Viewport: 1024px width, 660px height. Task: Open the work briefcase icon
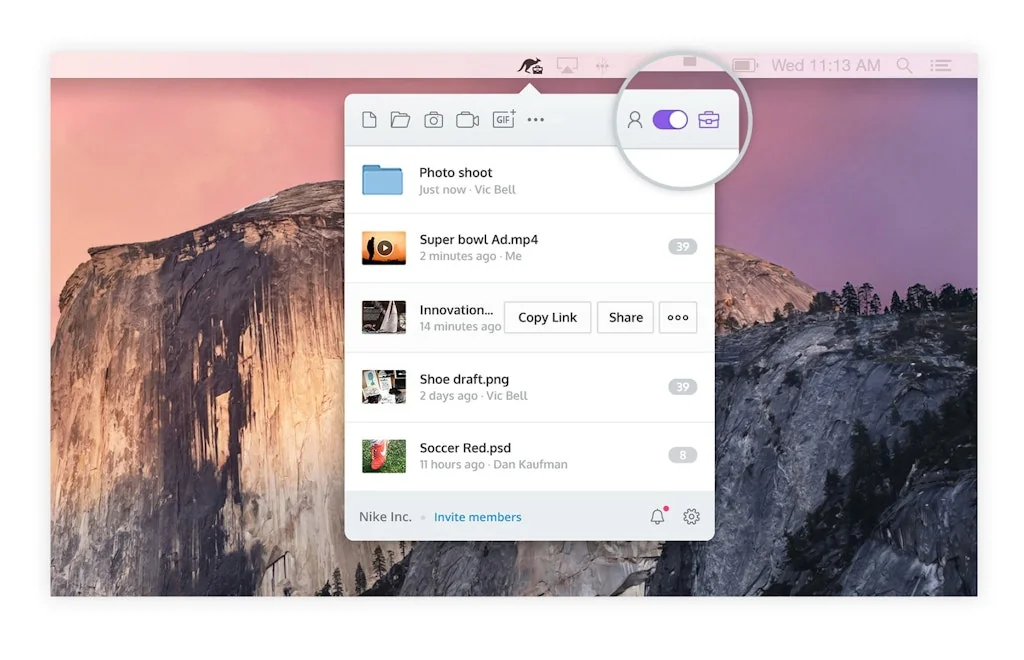coord(709,119)
